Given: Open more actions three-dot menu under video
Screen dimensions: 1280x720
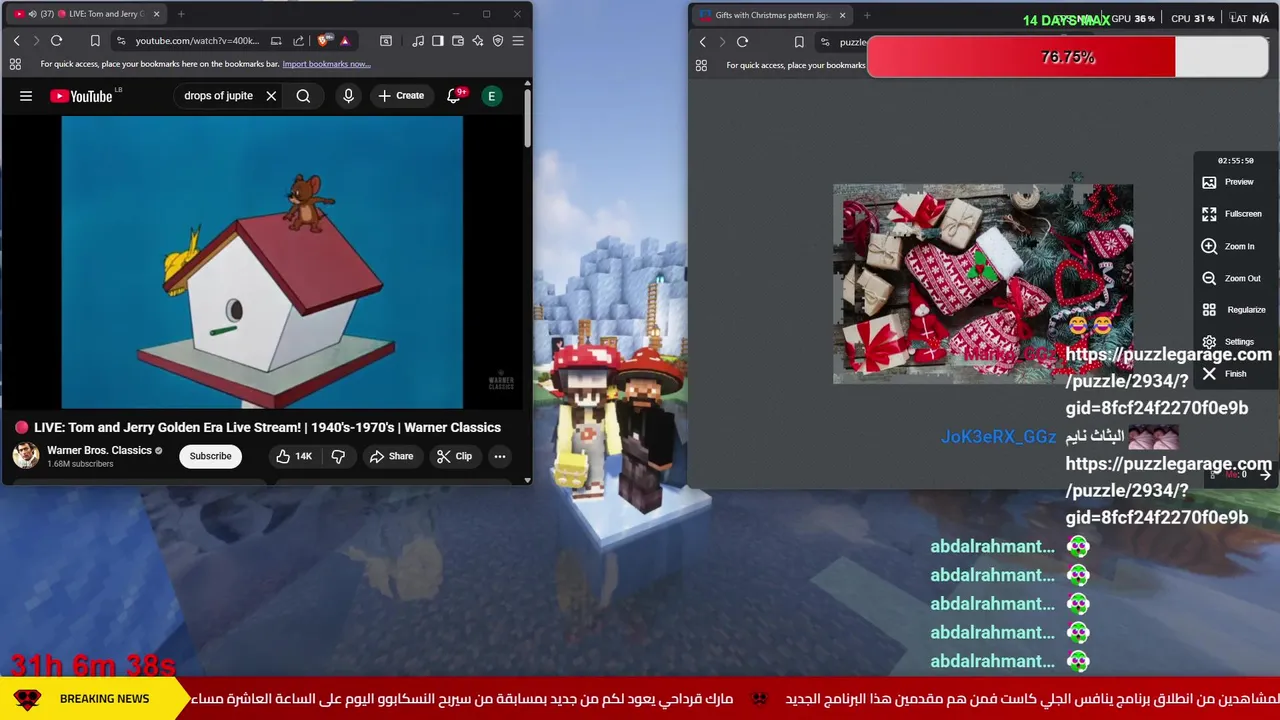Looking at the screenshot, I should 500,456.
